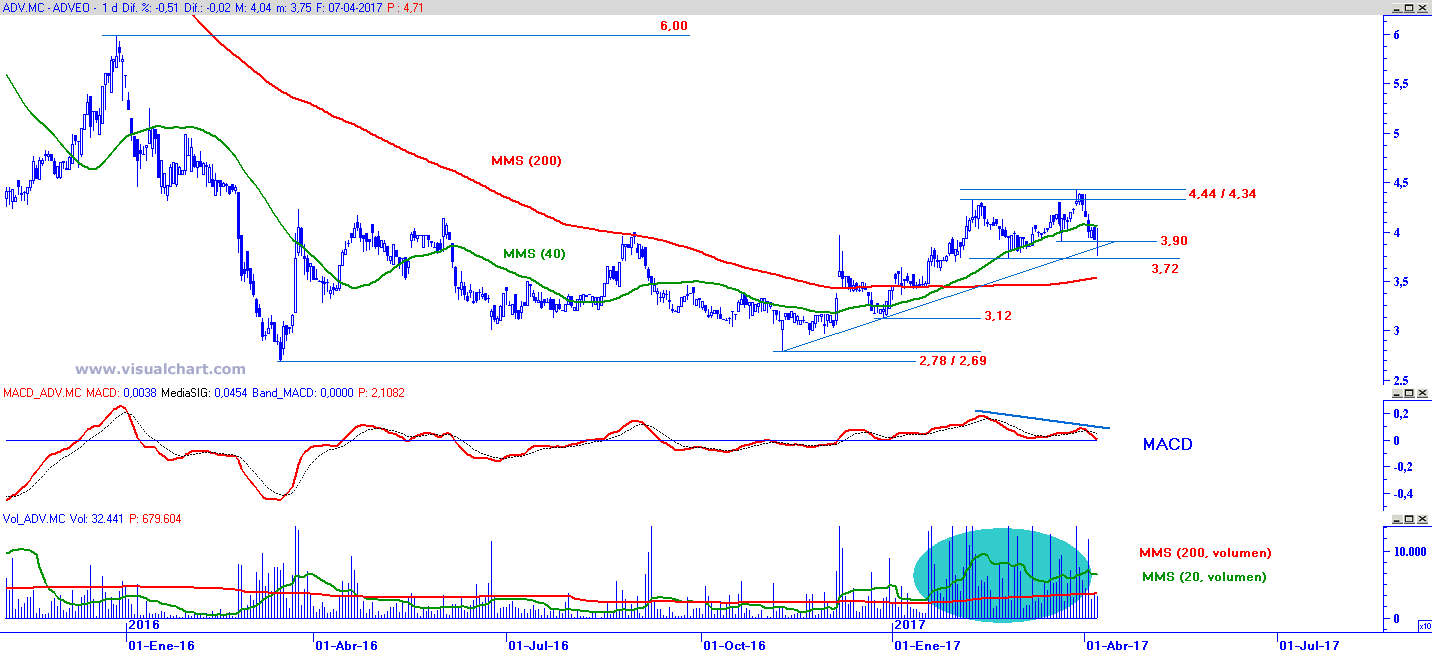Screen dimensions: 1432x652
Task: Close the MACD indicator panel
Action: (x=1423, y=393)
